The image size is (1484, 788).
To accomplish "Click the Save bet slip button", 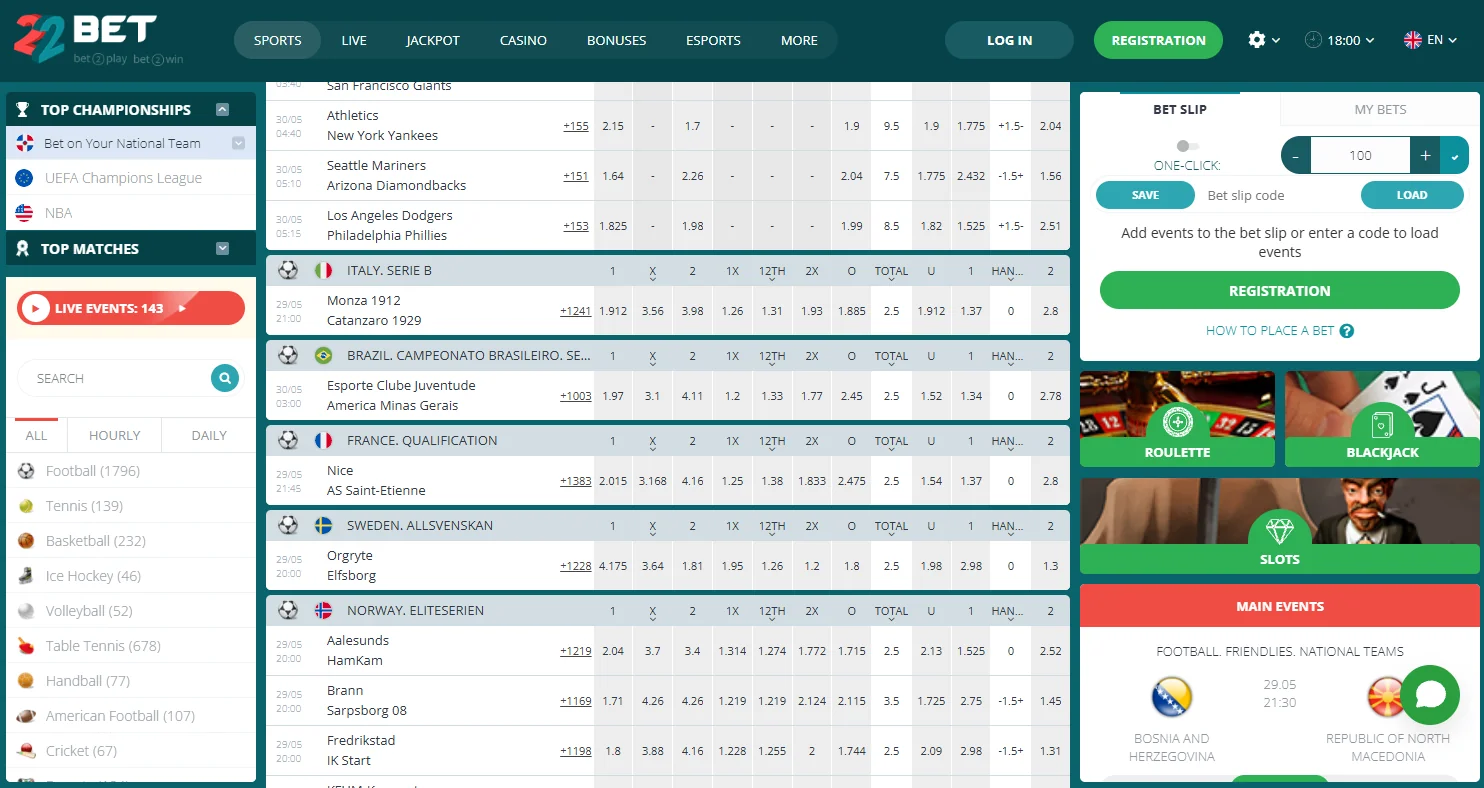I will 1145,195.
